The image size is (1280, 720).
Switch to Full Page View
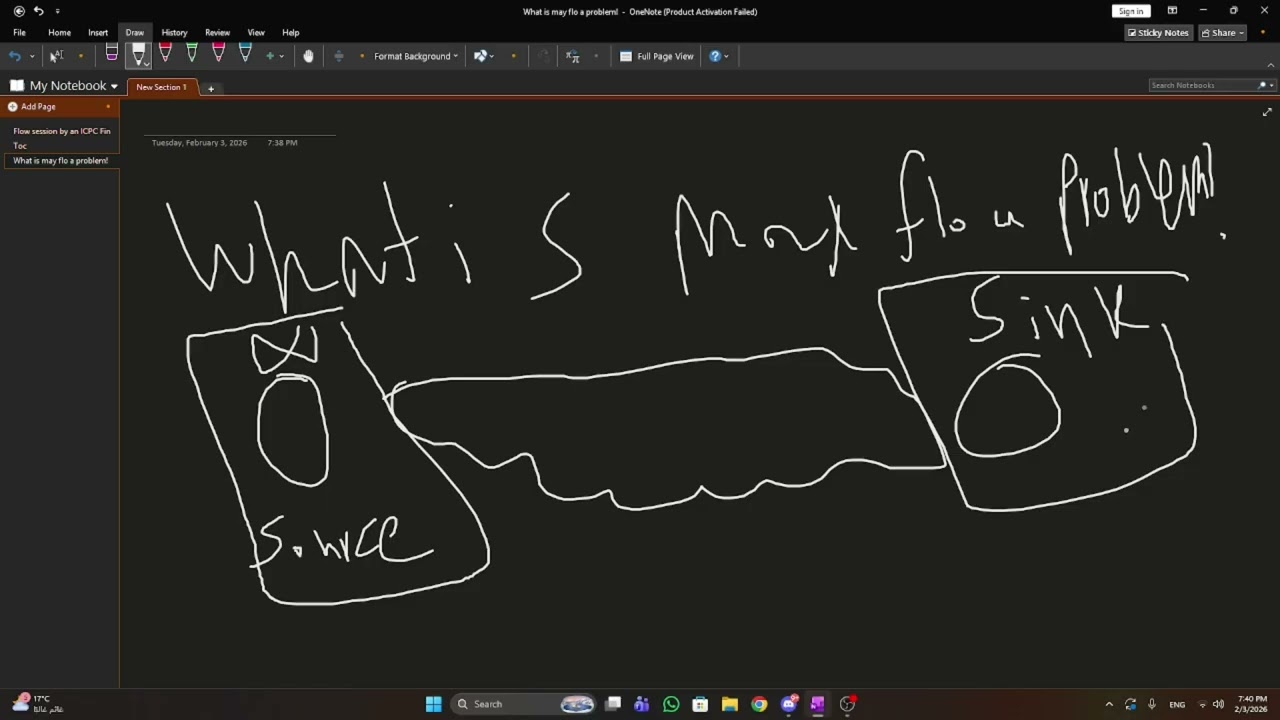coord(657,56)
